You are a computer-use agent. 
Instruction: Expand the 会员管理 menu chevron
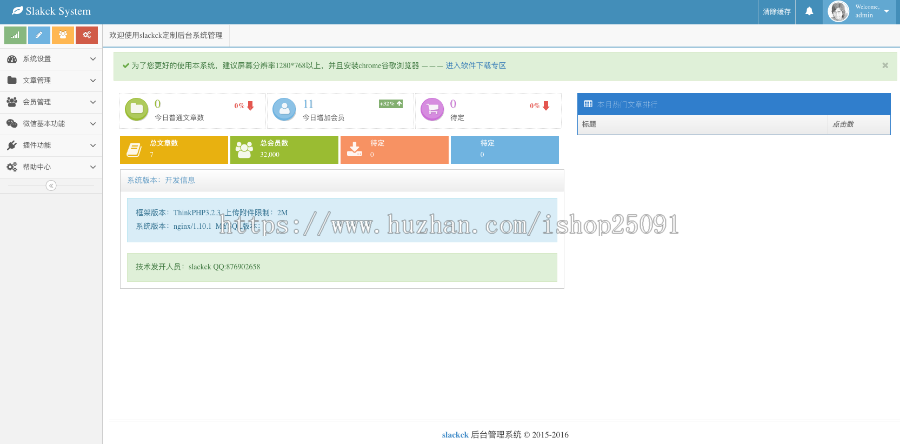click(x=93, y=102)
